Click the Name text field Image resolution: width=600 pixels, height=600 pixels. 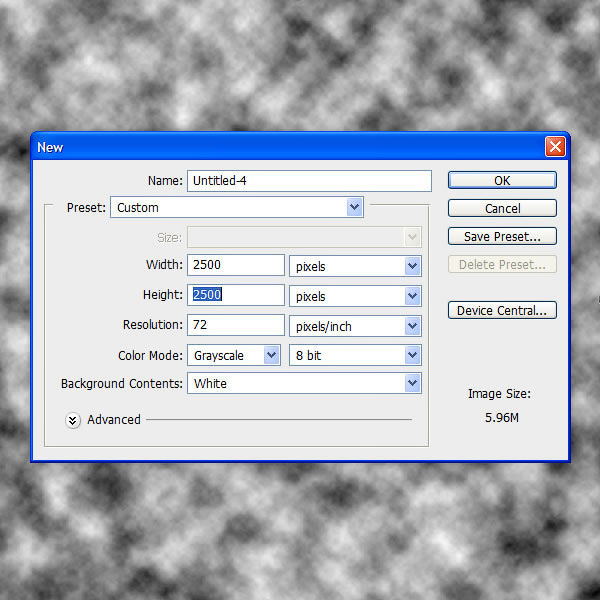[x=309, y=181]
